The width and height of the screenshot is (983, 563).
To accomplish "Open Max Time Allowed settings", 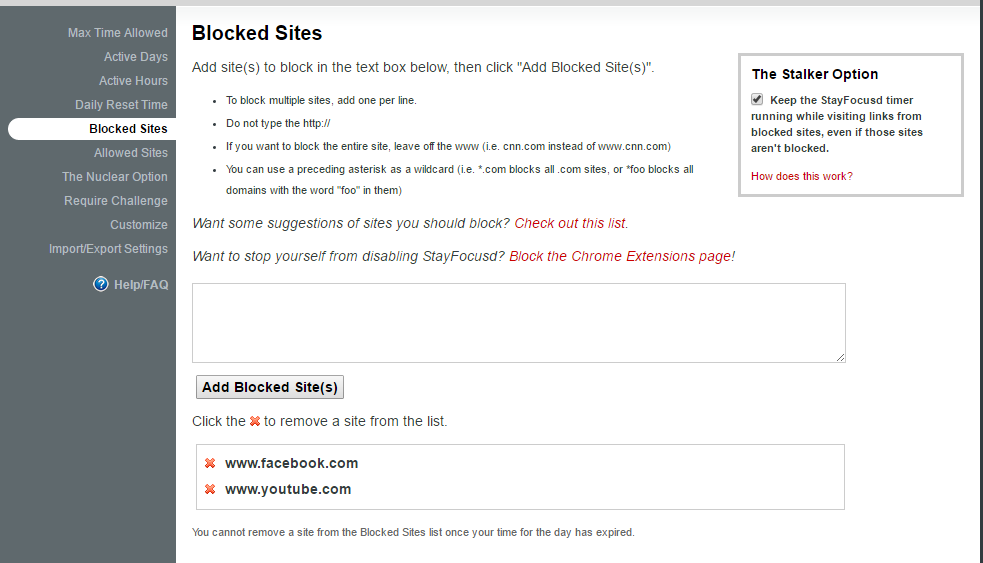I will pos(118,33).
